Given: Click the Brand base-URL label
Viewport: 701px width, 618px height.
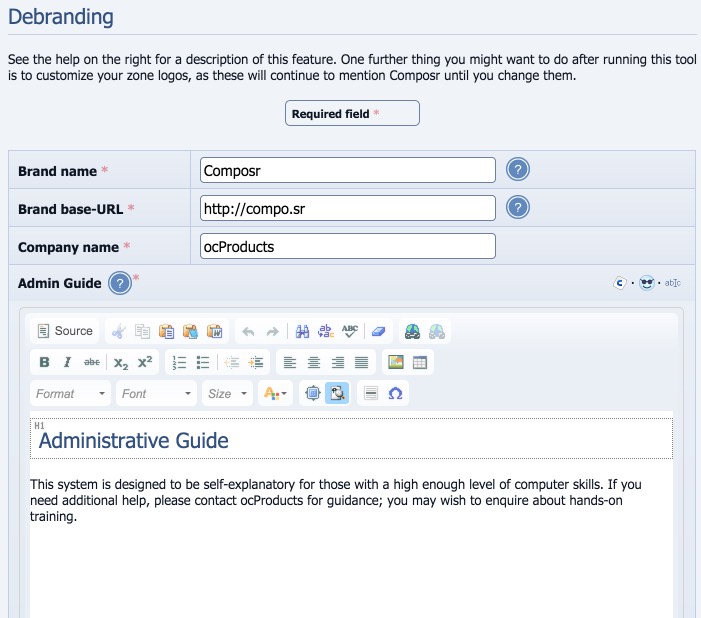Looking at the screenshot, I should (x=71, y=209).
